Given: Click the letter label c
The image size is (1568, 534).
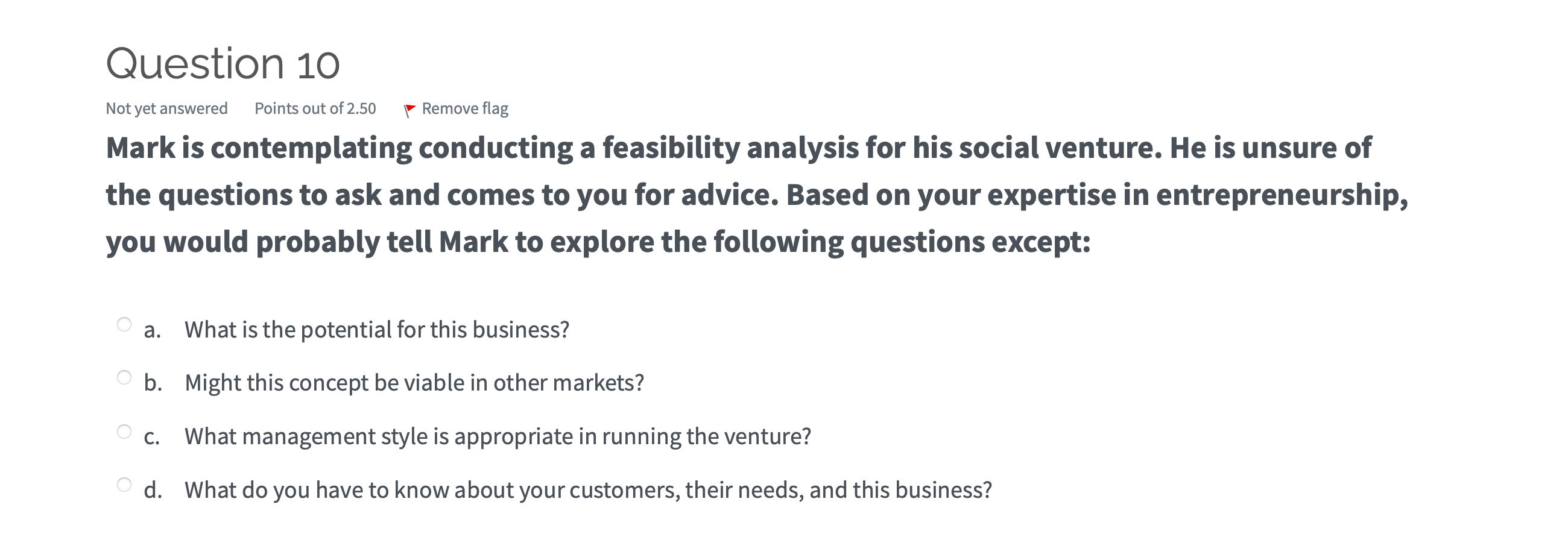Looking at the screenshot, I should (152, 436).
